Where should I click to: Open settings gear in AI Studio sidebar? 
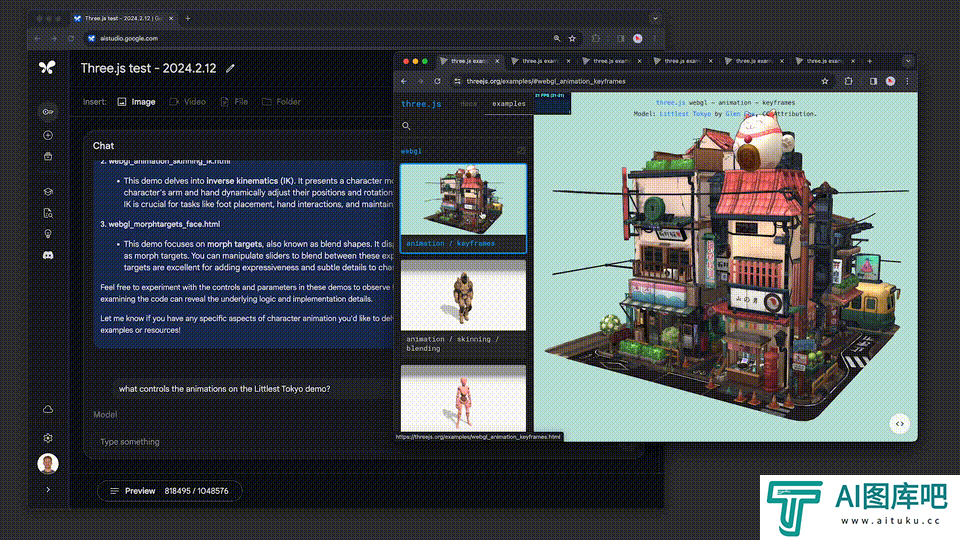[x=48, y=438]
